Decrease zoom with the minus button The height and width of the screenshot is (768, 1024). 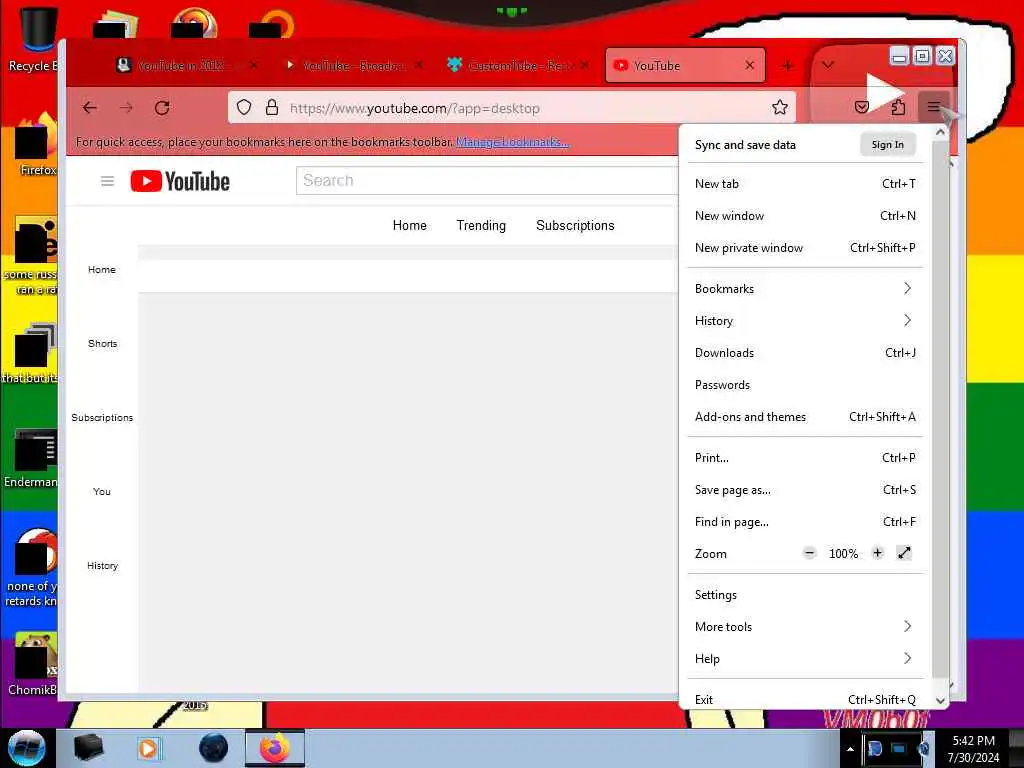pyautogui.click(x=810, y=553)
